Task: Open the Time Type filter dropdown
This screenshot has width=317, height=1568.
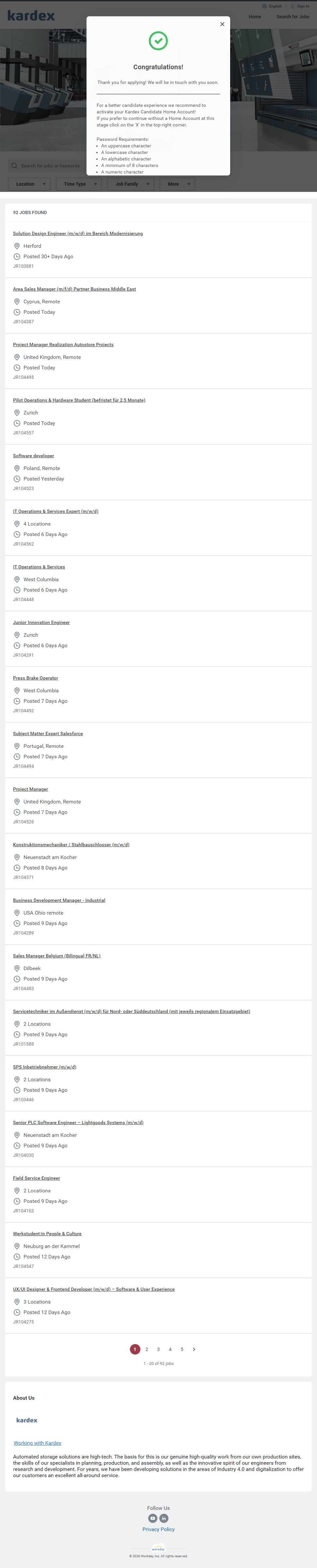Action: click(x=78, y=184)
